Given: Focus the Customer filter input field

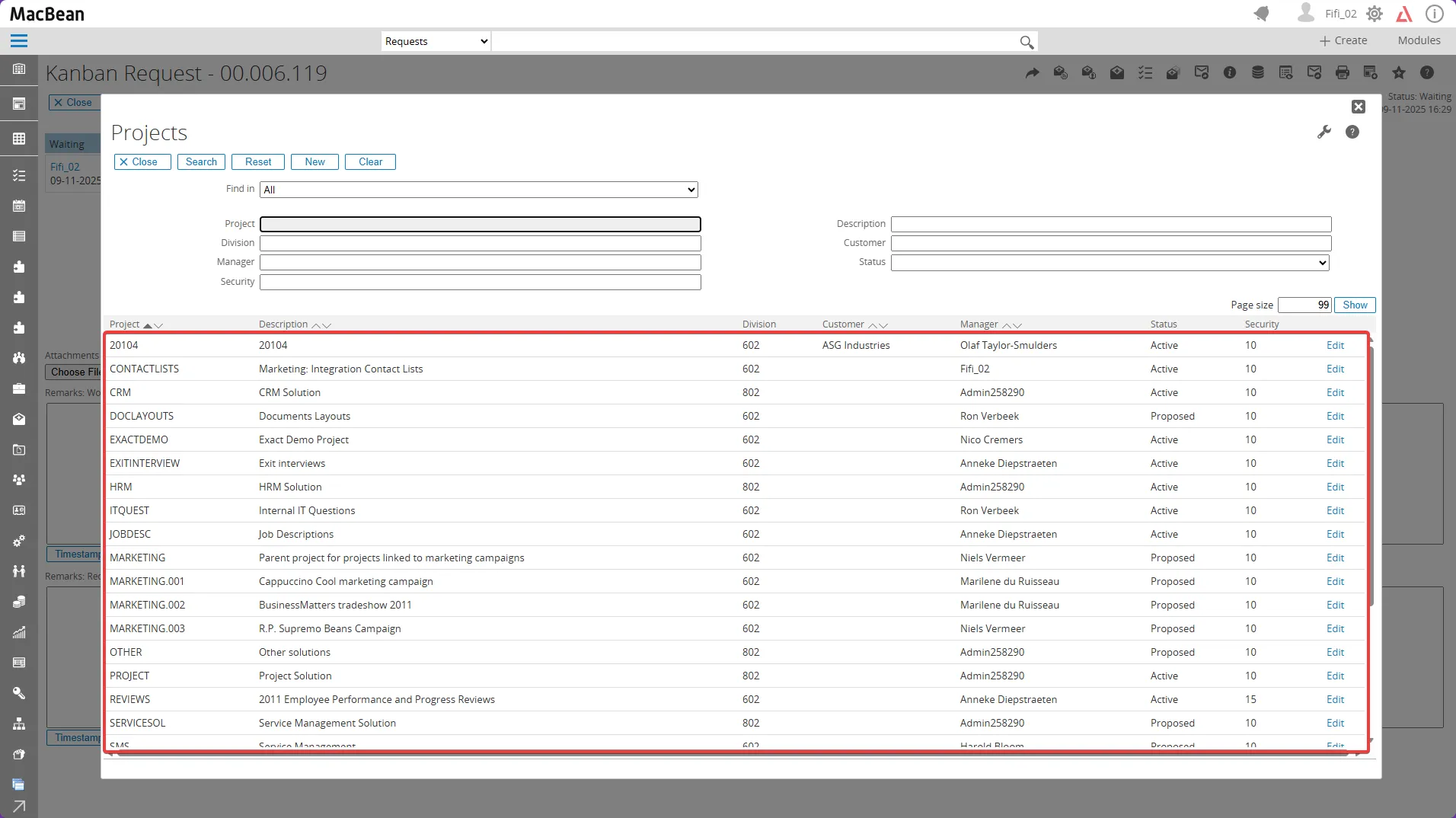Looking at the screenshot, I should coord(1110,244).
